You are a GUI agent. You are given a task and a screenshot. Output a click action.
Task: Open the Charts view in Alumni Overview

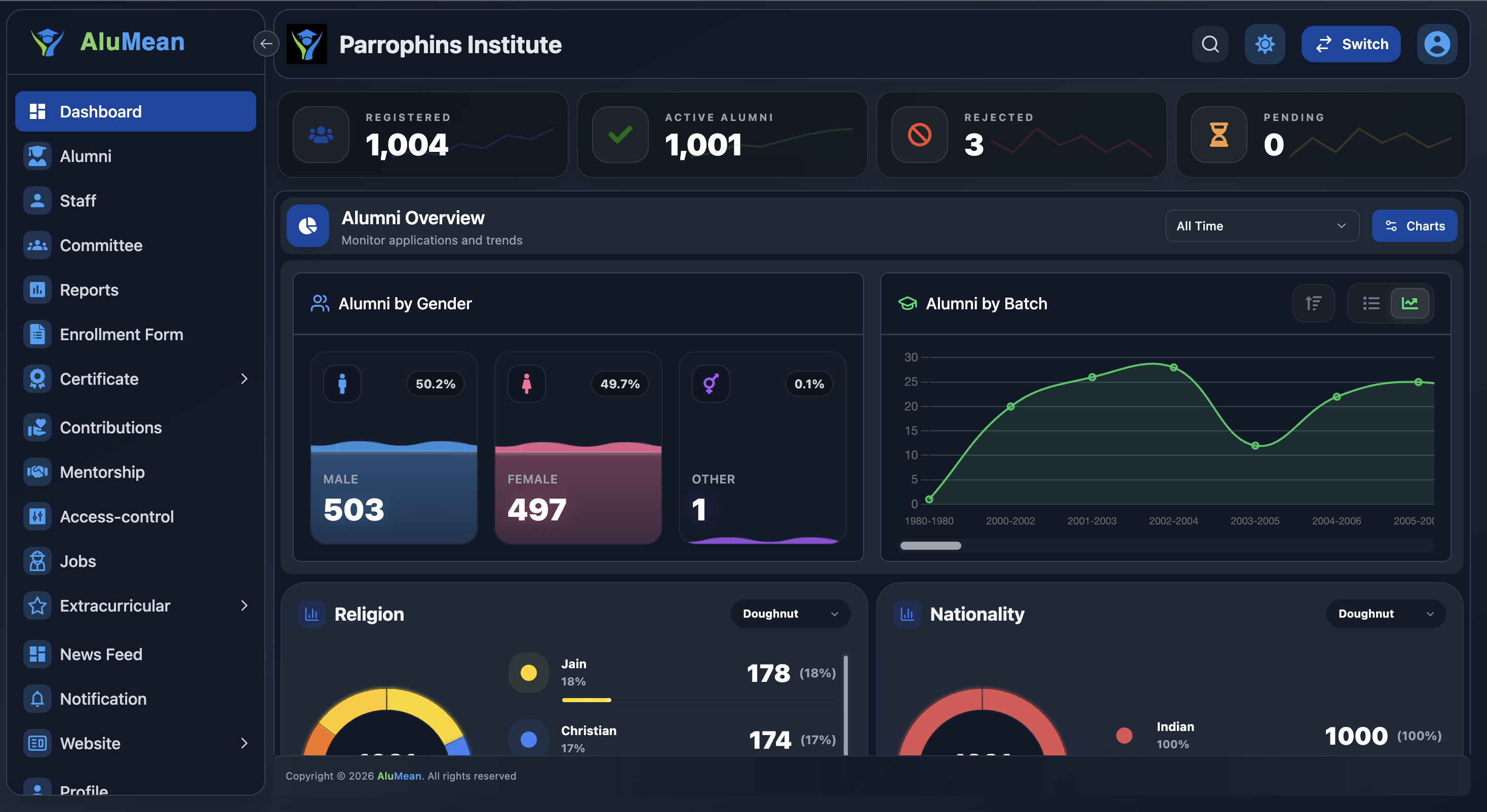click(x=1414, y=226)
